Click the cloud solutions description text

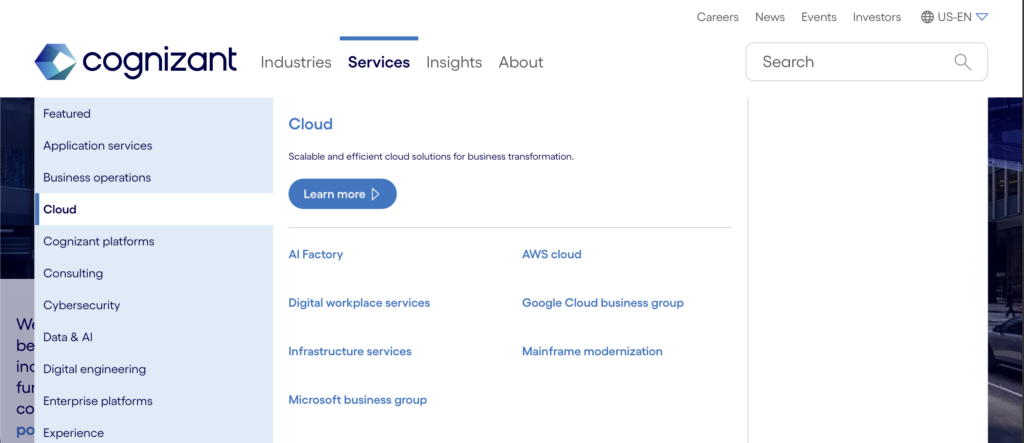tap(431, 157)
